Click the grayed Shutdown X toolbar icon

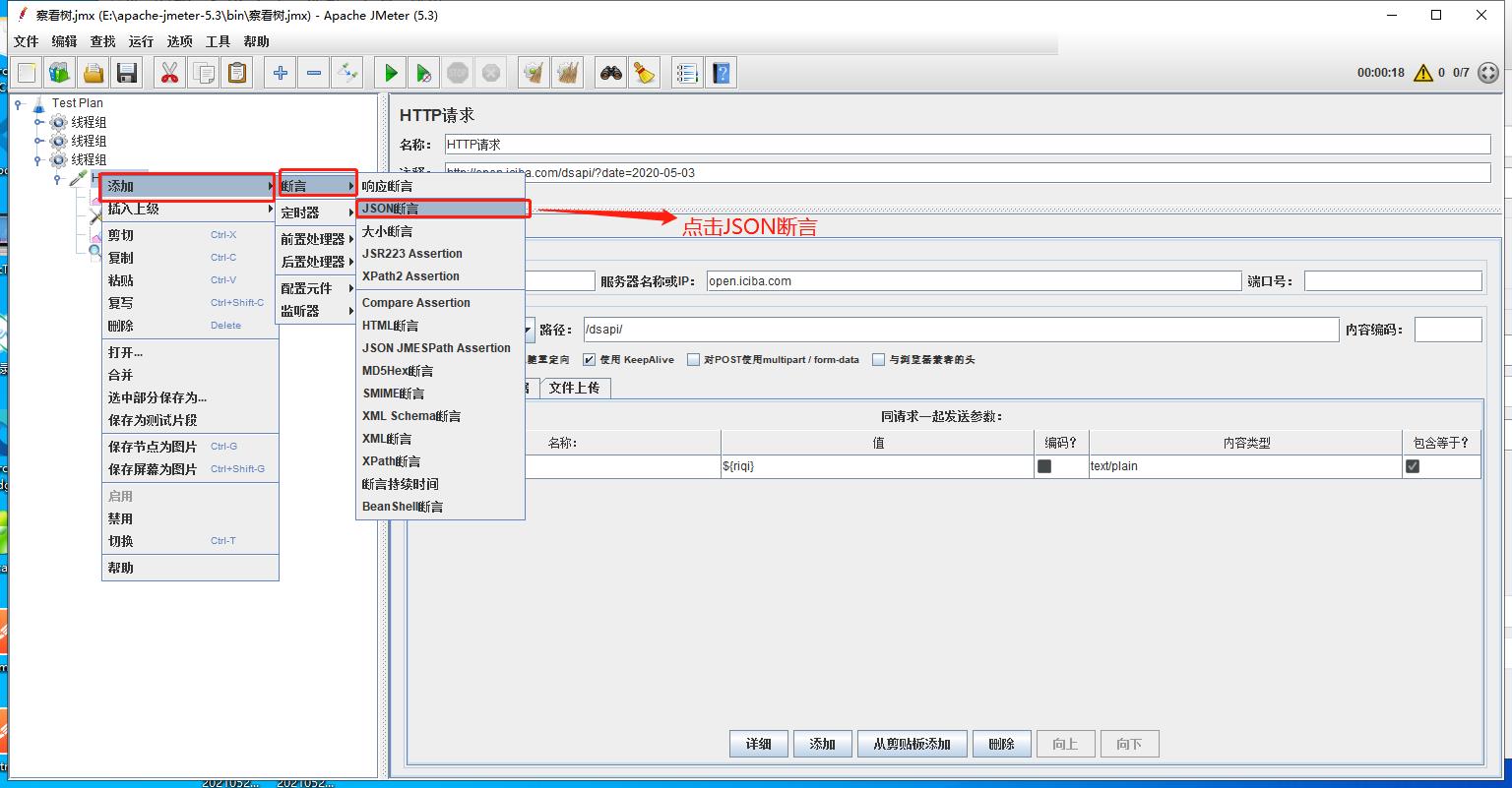pos(490,73)
